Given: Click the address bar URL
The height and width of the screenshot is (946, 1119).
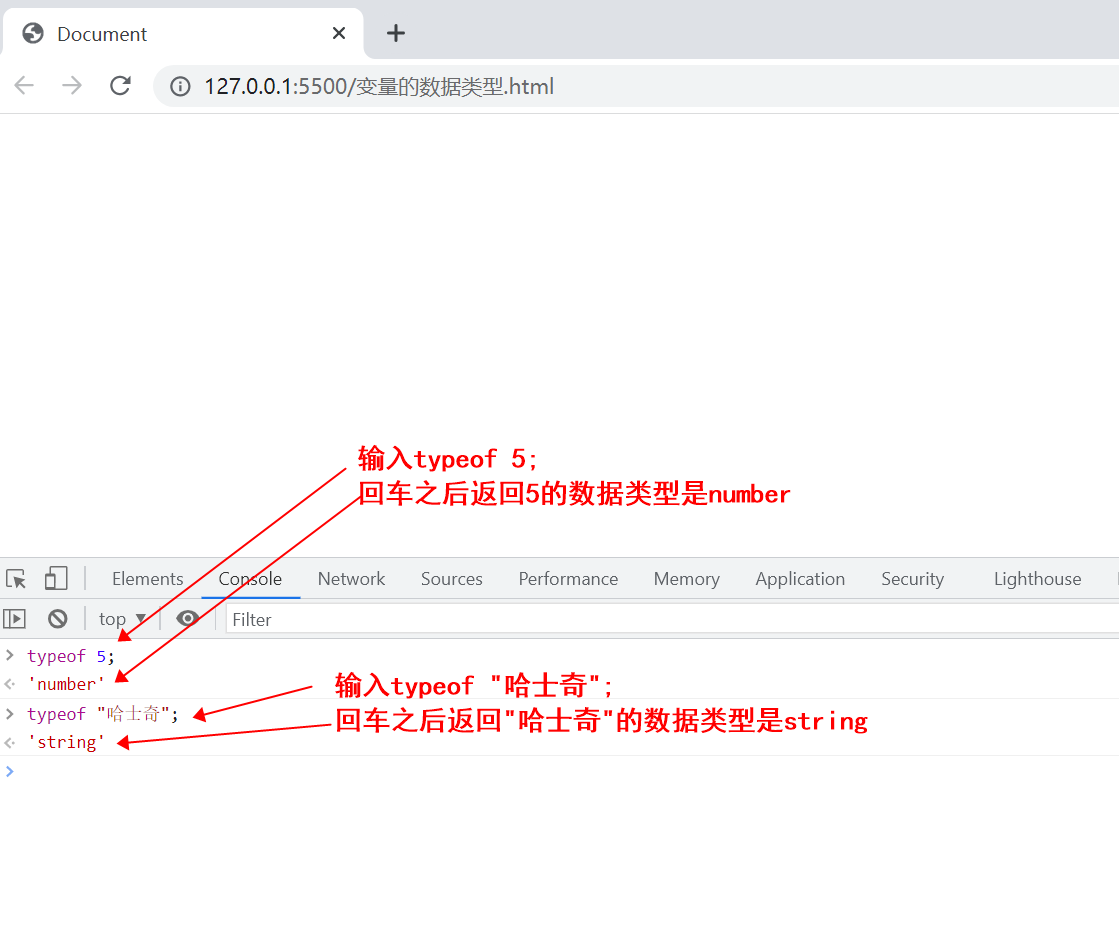Looking at the screenshot, I should [379, 86].
